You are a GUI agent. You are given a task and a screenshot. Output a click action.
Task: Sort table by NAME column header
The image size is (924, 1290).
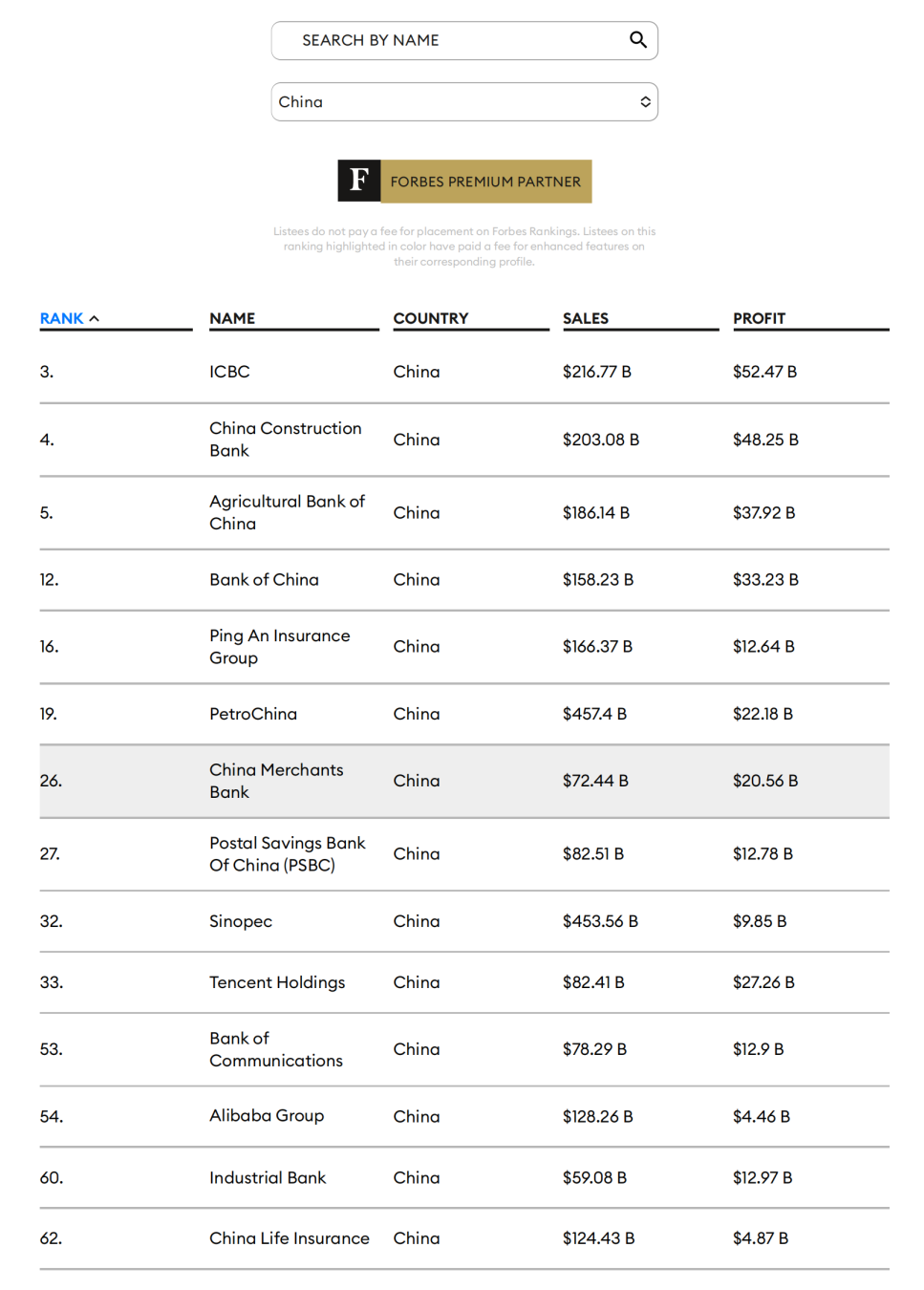tap(232, 318)
